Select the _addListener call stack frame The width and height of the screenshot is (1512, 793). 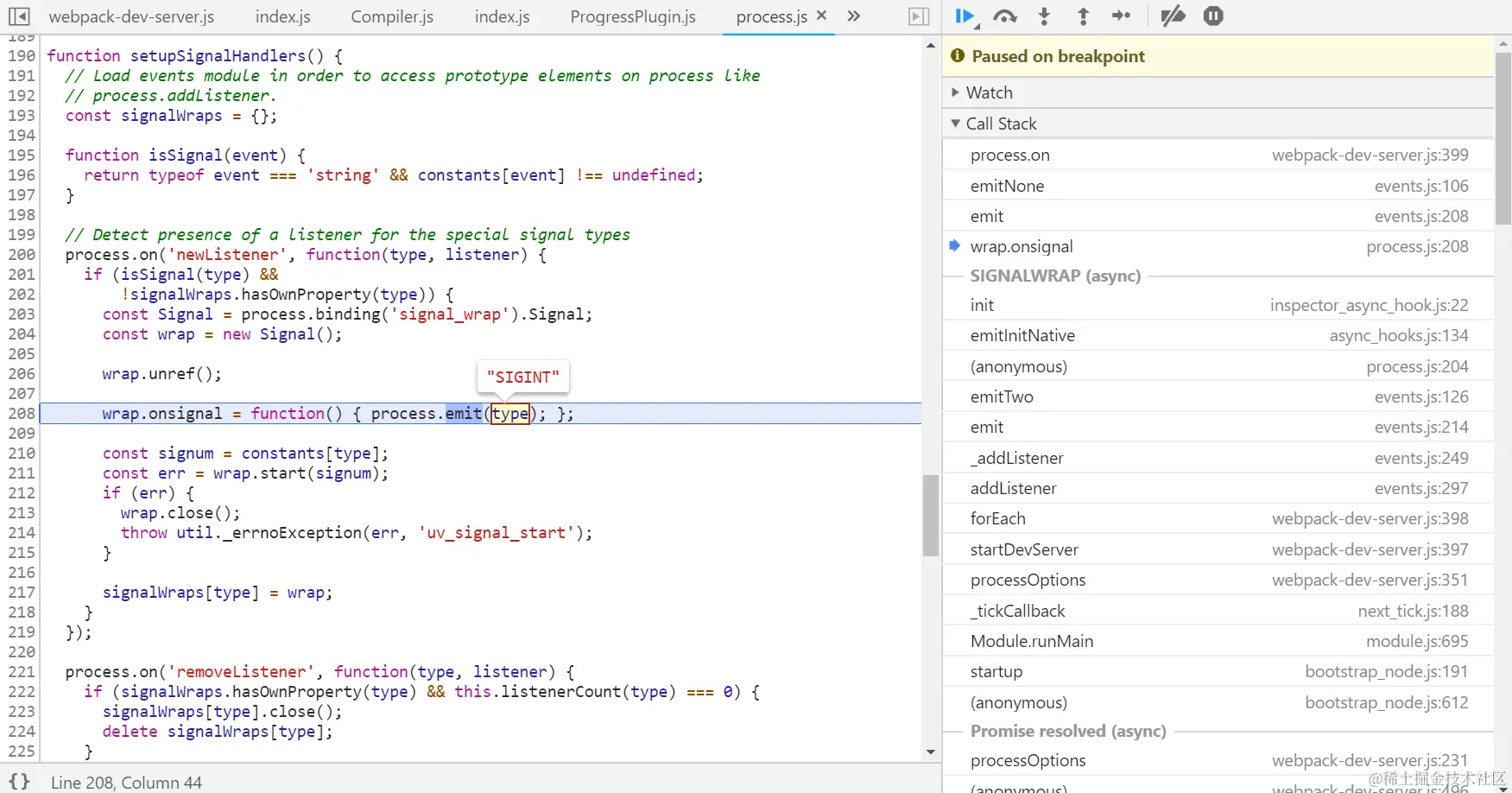(x=1218, y=458)
